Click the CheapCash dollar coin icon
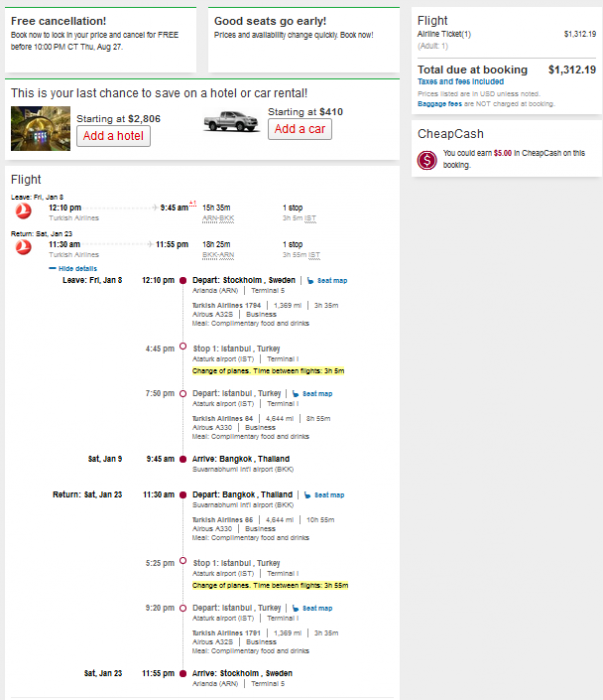 427,158
